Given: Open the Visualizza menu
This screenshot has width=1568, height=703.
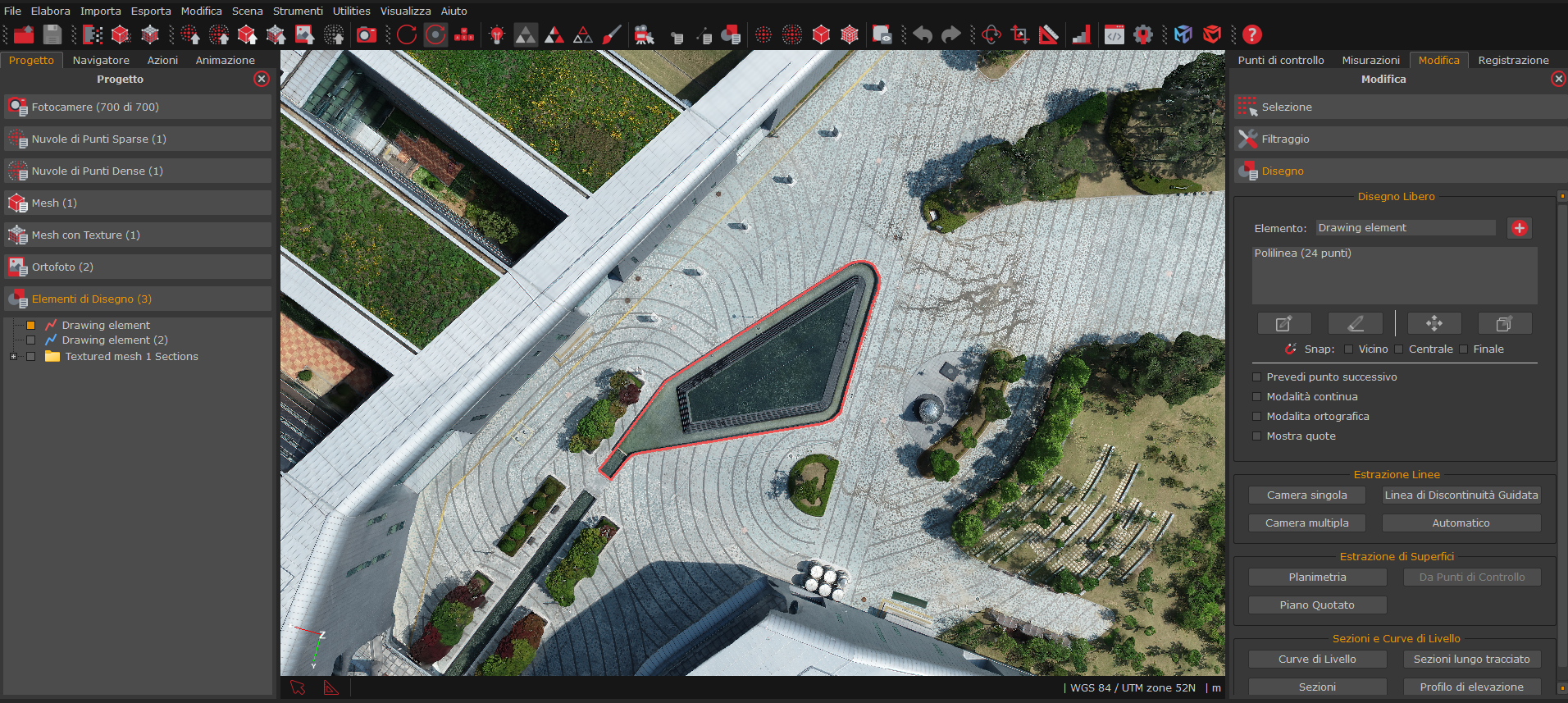Looking at the screenshot, I should pos(405,11).
